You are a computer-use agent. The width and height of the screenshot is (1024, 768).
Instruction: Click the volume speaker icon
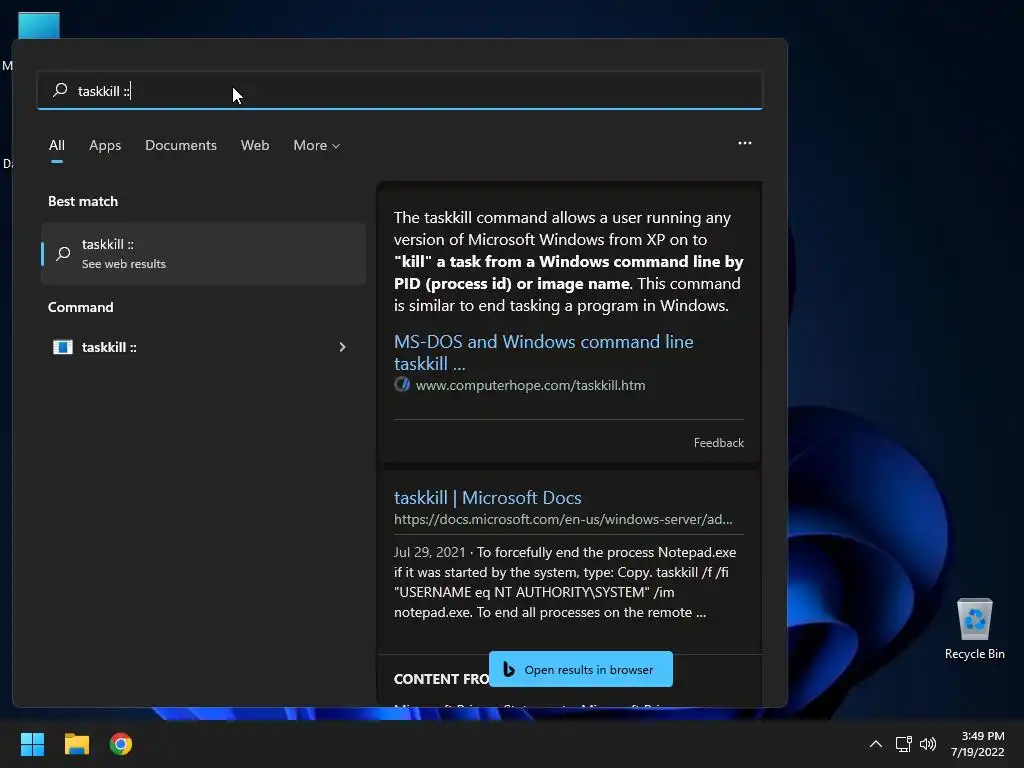(927, 744)
